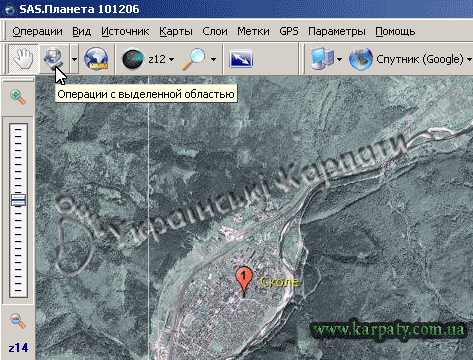Open the Метки menu
The height and width of the screenshot is (360, 473).
(x=253, y=31)
